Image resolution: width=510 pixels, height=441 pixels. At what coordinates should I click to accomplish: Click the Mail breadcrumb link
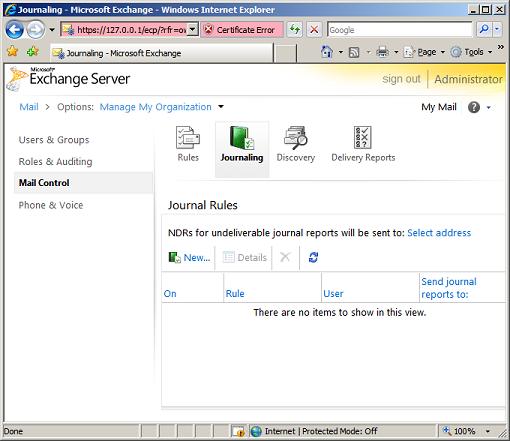[29, 107]
